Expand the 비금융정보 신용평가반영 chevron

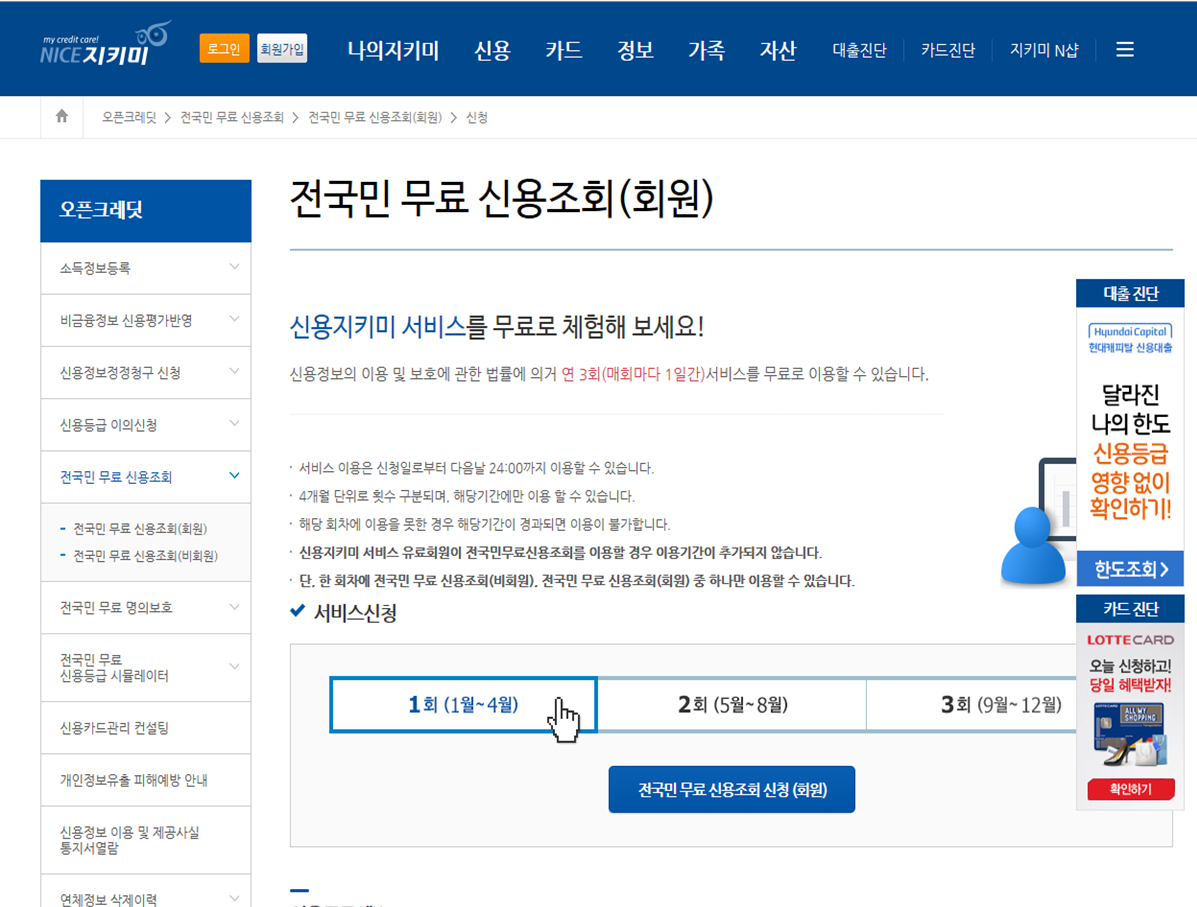point(234,319)
